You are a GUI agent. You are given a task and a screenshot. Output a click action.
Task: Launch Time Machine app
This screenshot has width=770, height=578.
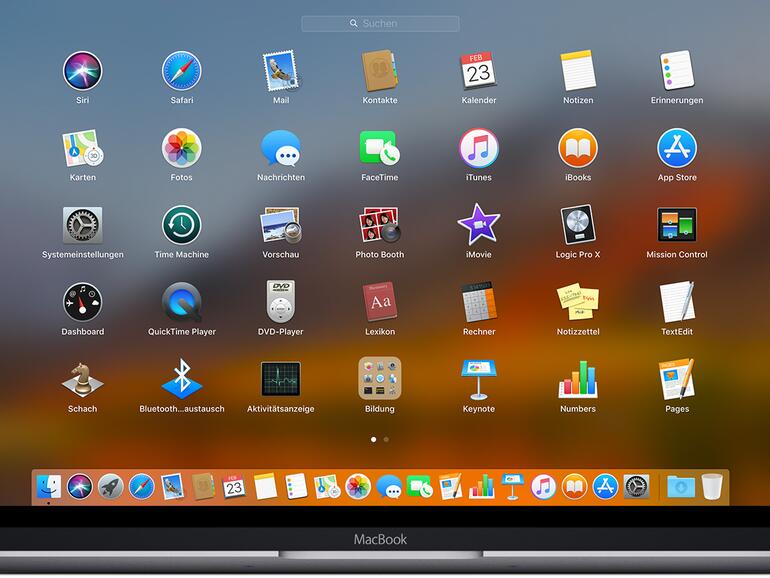(x=182, y=225)
